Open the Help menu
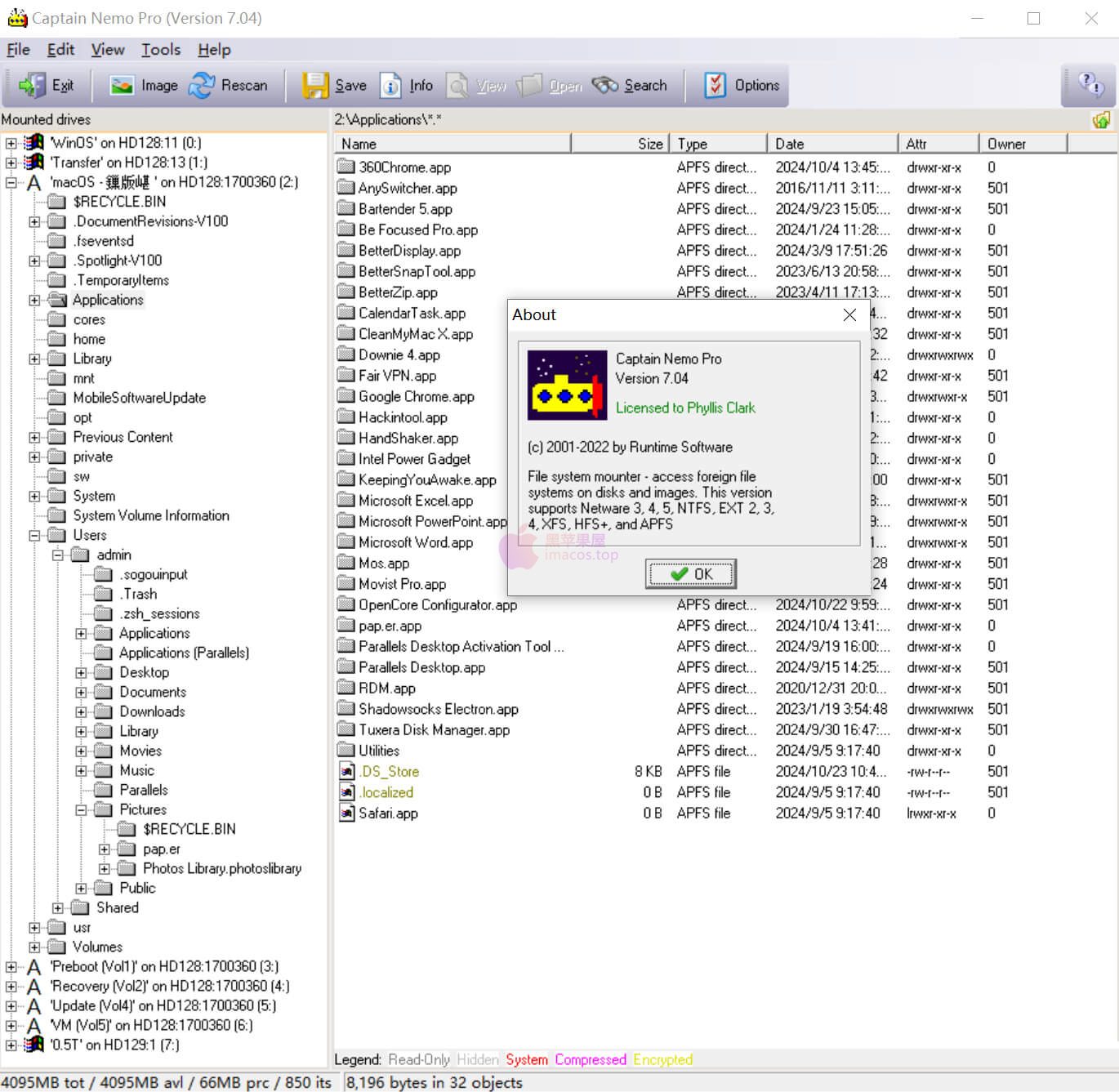This screenshot has width=1119, height=1092. (x=214, y=50)
